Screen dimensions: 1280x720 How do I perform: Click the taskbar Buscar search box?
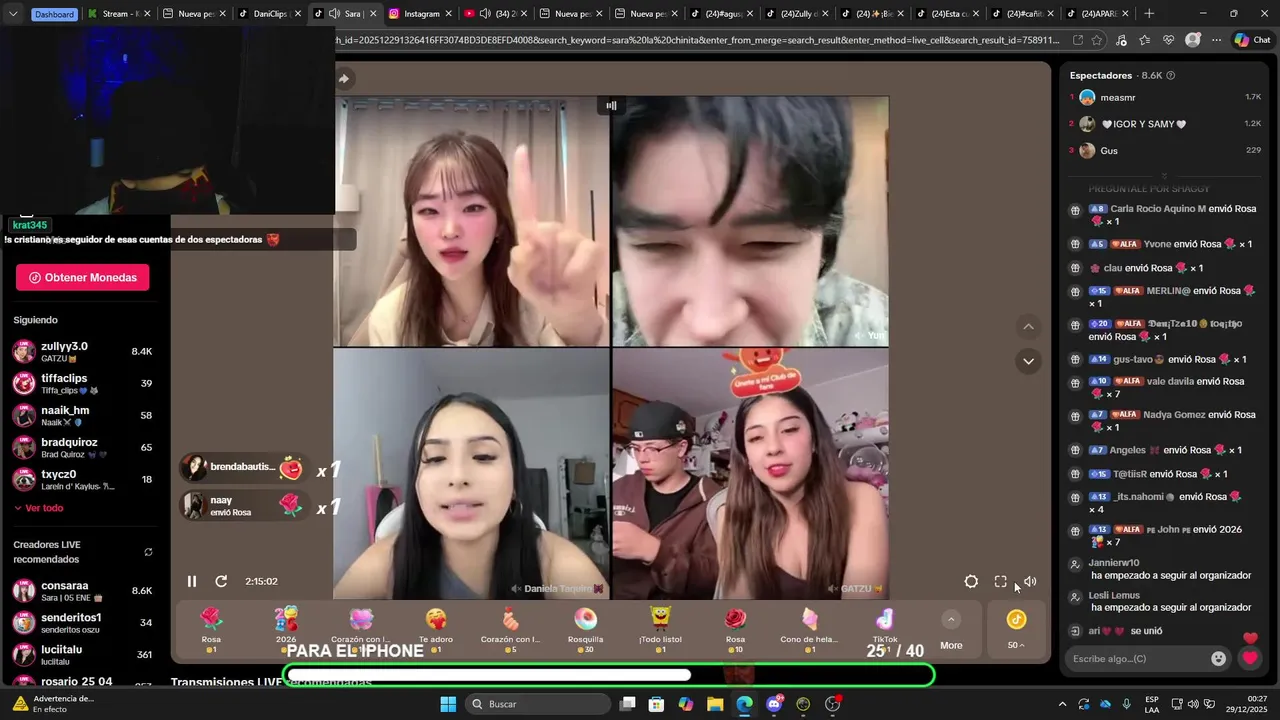(536, 704)
